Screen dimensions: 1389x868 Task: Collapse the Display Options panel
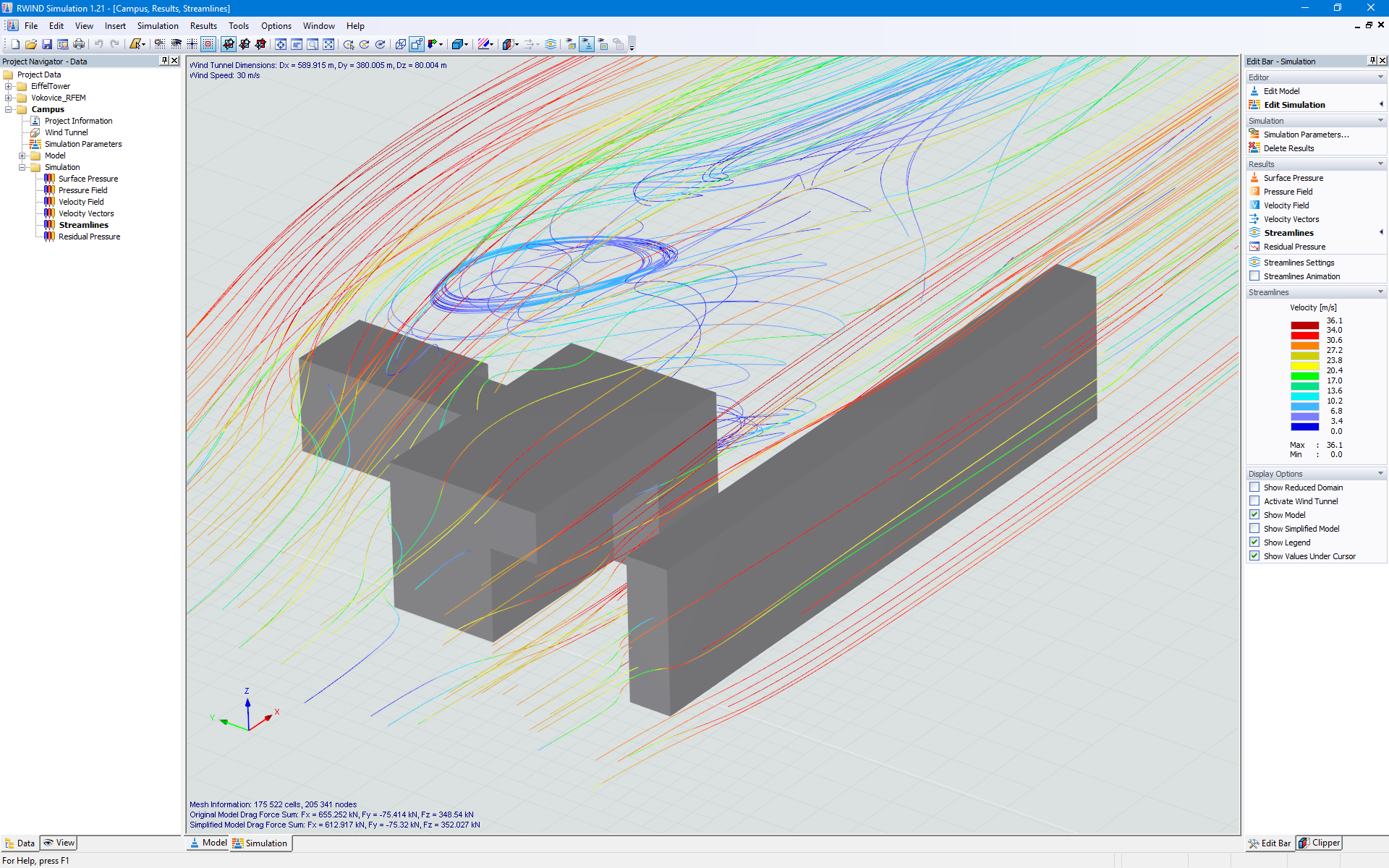(x=1382, y=472)
